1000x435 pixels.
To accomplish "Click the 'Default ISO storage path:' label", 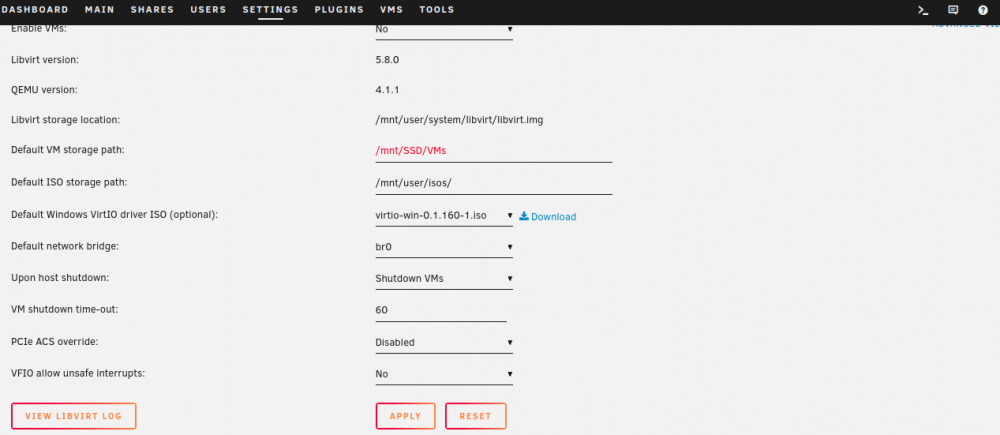I will click(x=70, y=182).
